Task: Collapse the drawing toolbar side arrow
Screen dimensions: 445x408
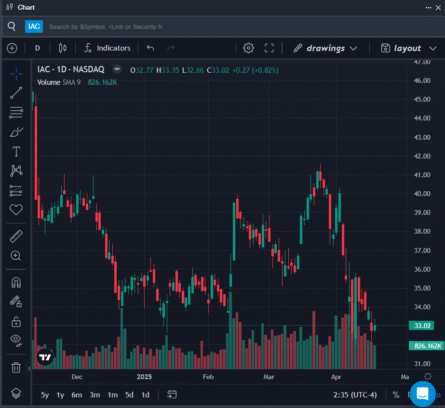Action: pyautogui.click(x=29, y=368)
